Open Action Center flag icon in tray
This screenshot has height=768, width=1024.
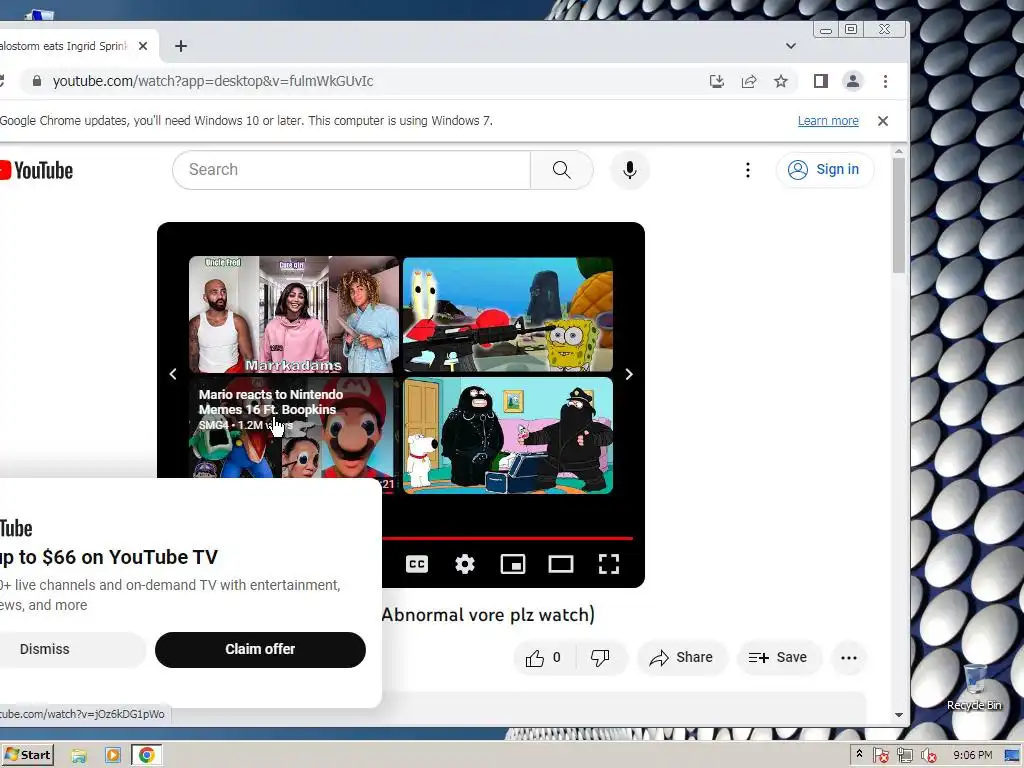coord(880,756)
